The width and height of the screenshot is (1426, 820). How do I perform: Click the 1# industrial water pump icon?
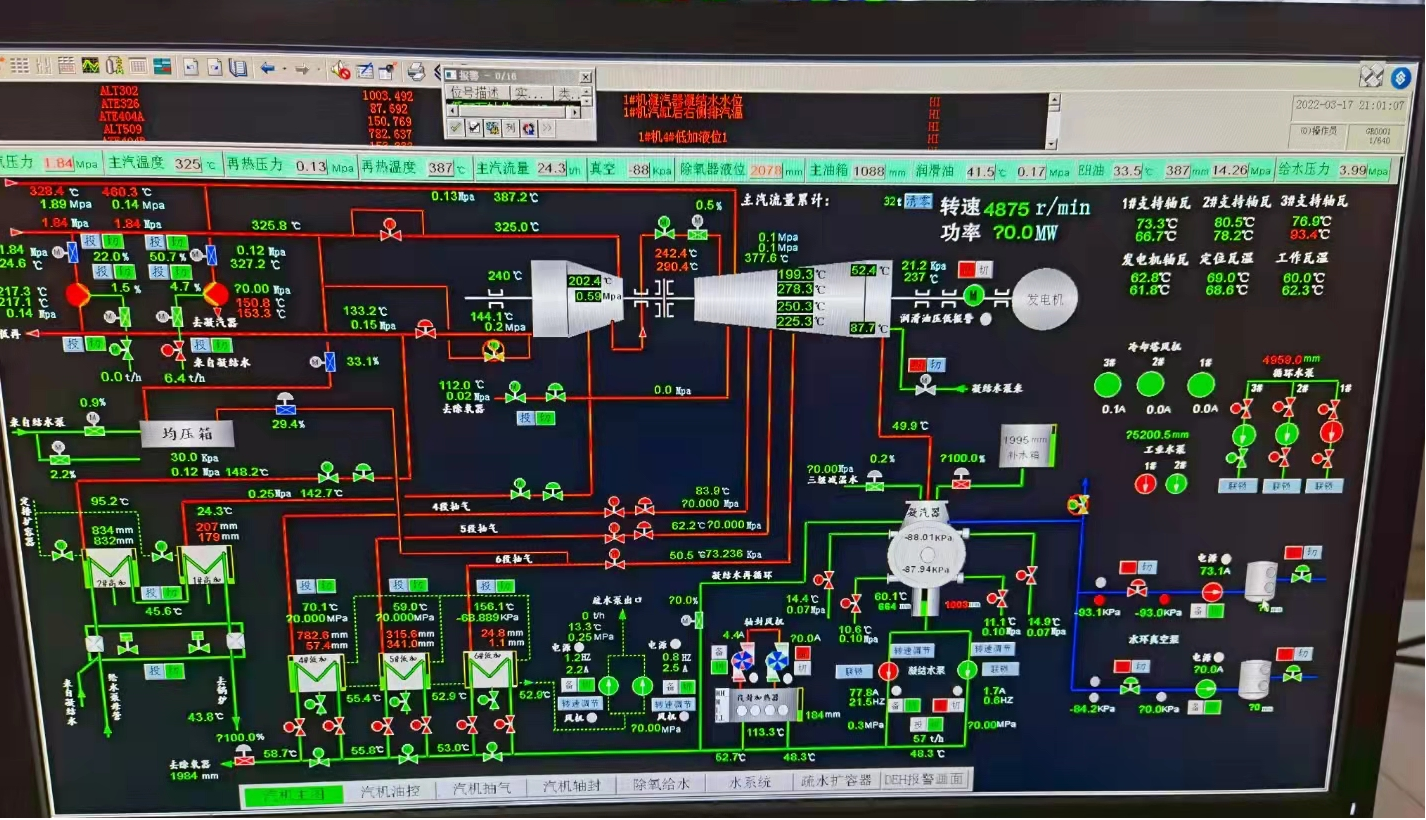[x=1145, y=484]
